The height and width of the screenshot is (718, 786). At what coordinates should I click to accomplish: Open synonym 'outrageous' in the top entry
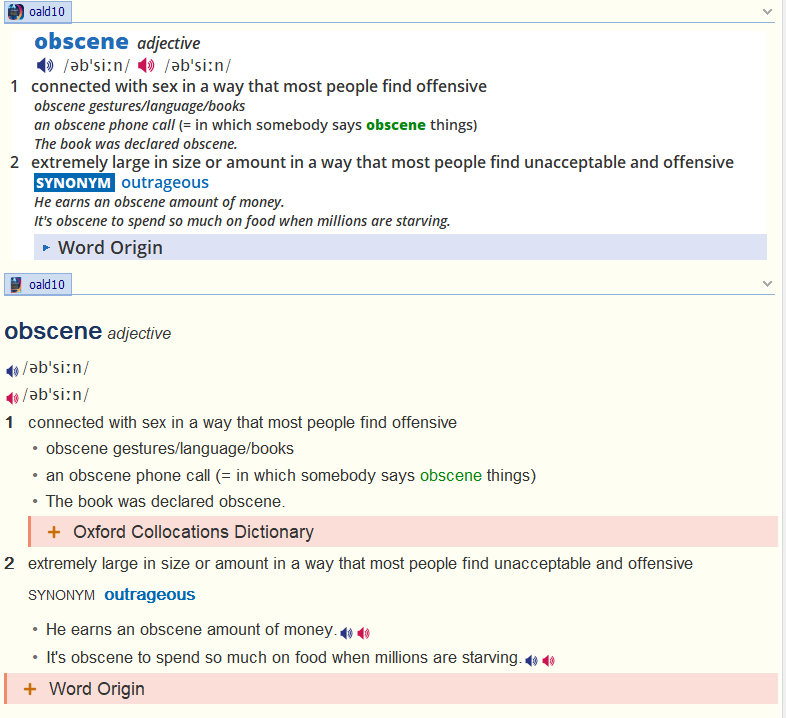pos(165,182)
